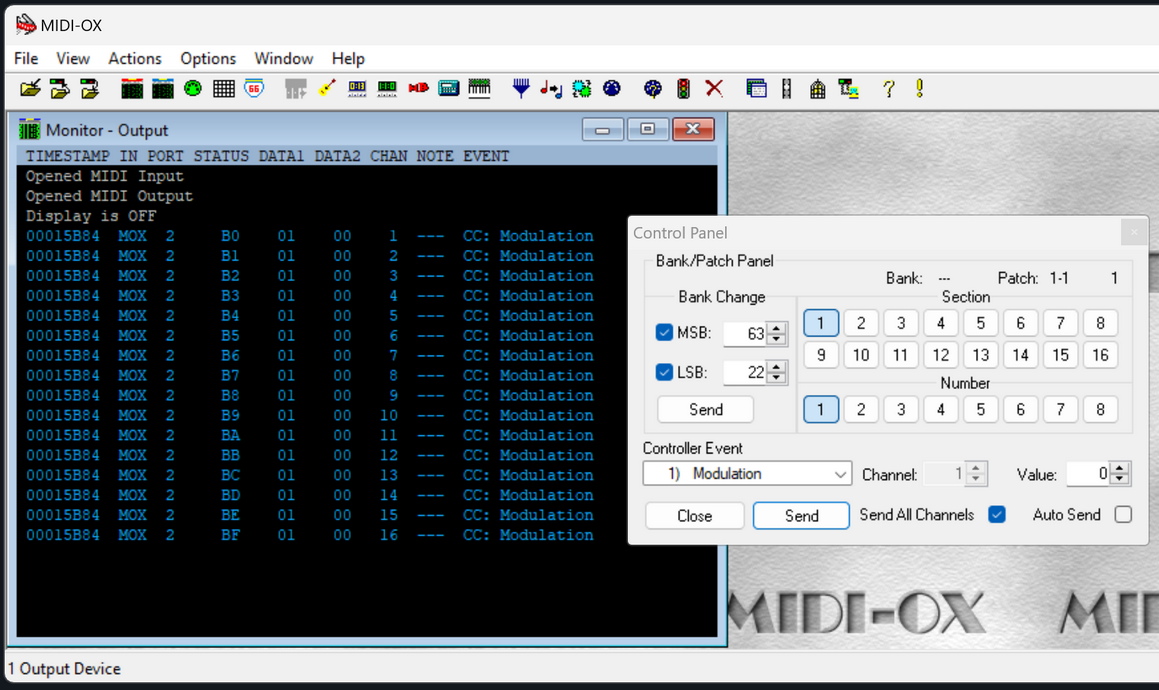Click the Send button next to Close

point(801,515)
